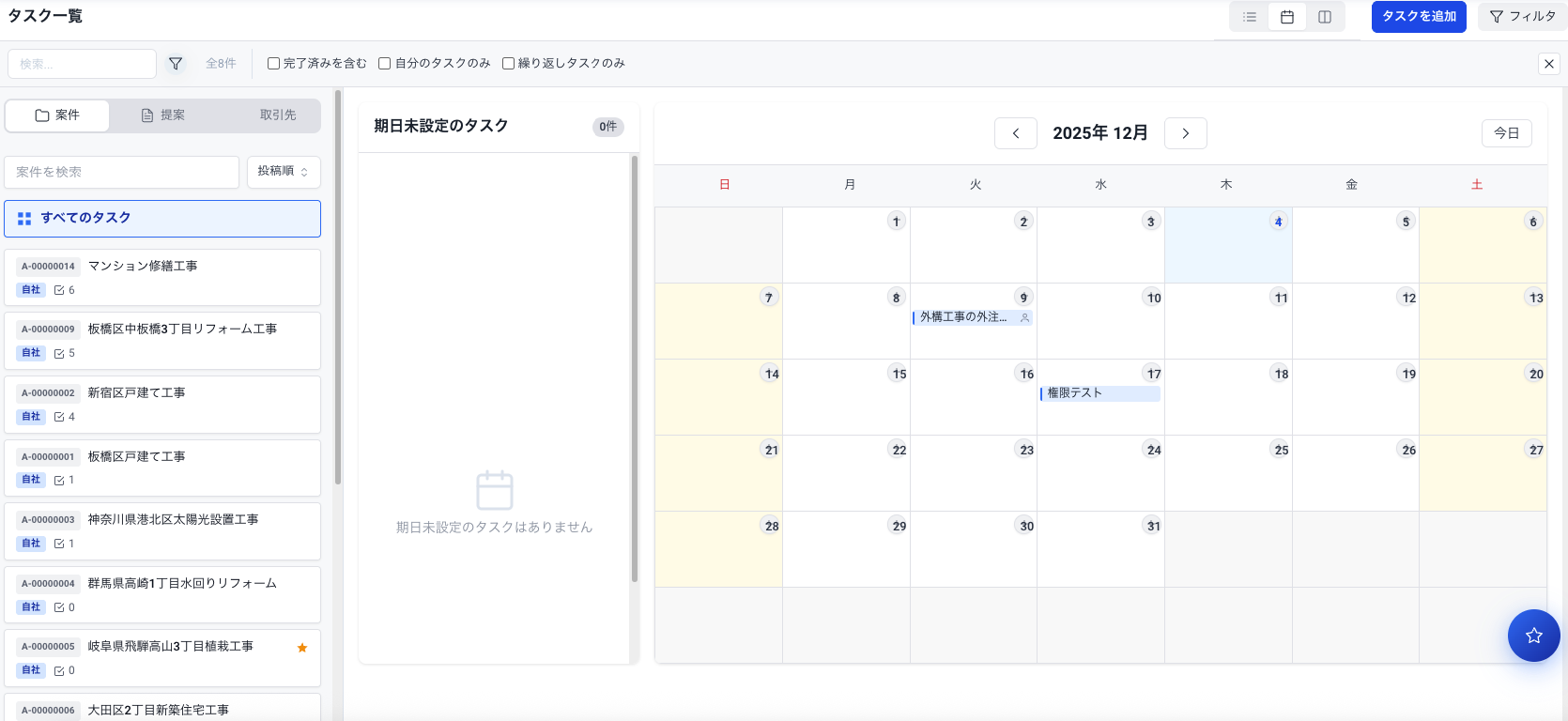
Task: Click A-00000014 project ID tag
Action: pos(48,267)
